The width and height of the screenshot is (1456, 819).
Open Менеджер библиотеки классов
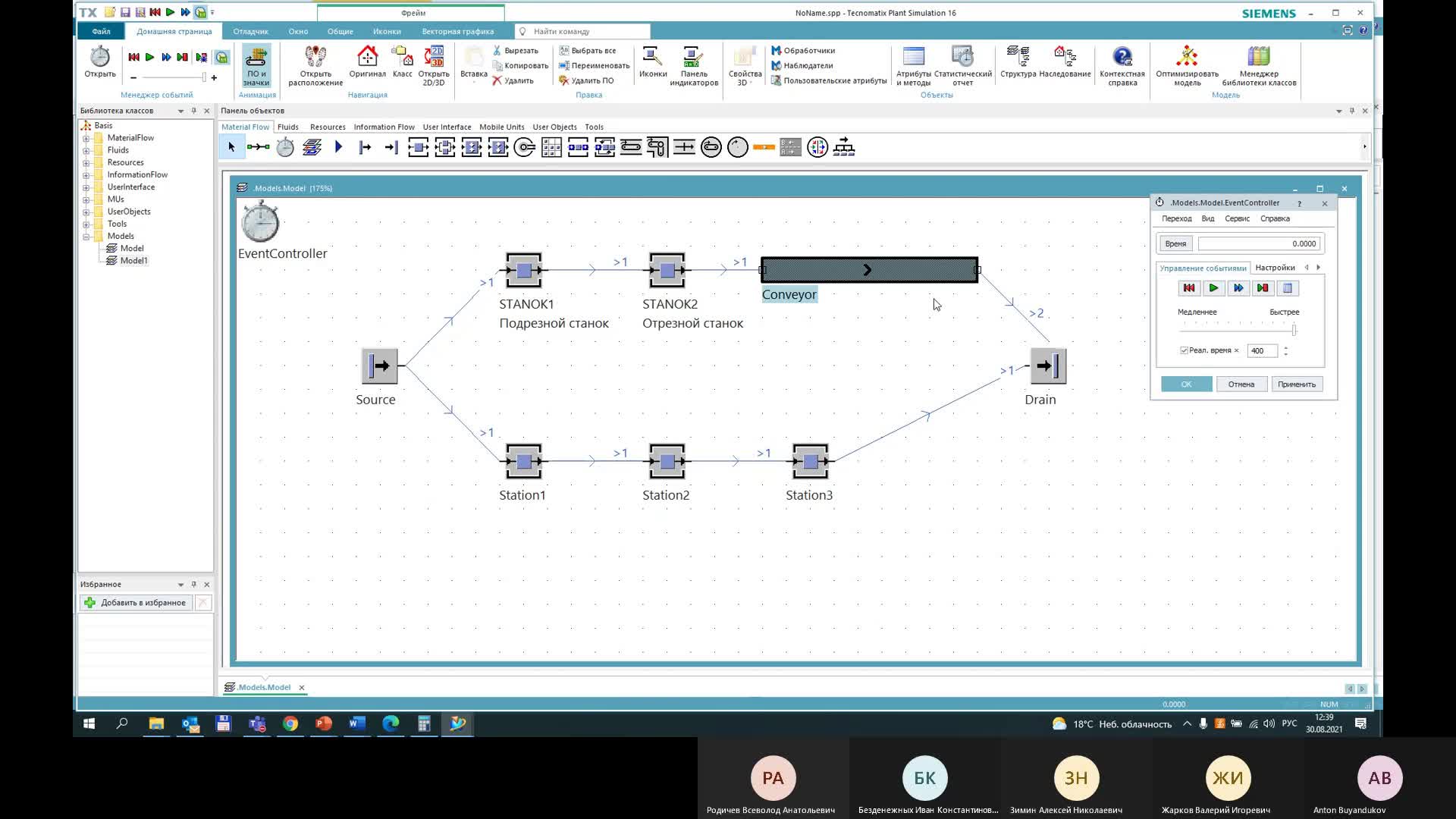(1259, 66)
